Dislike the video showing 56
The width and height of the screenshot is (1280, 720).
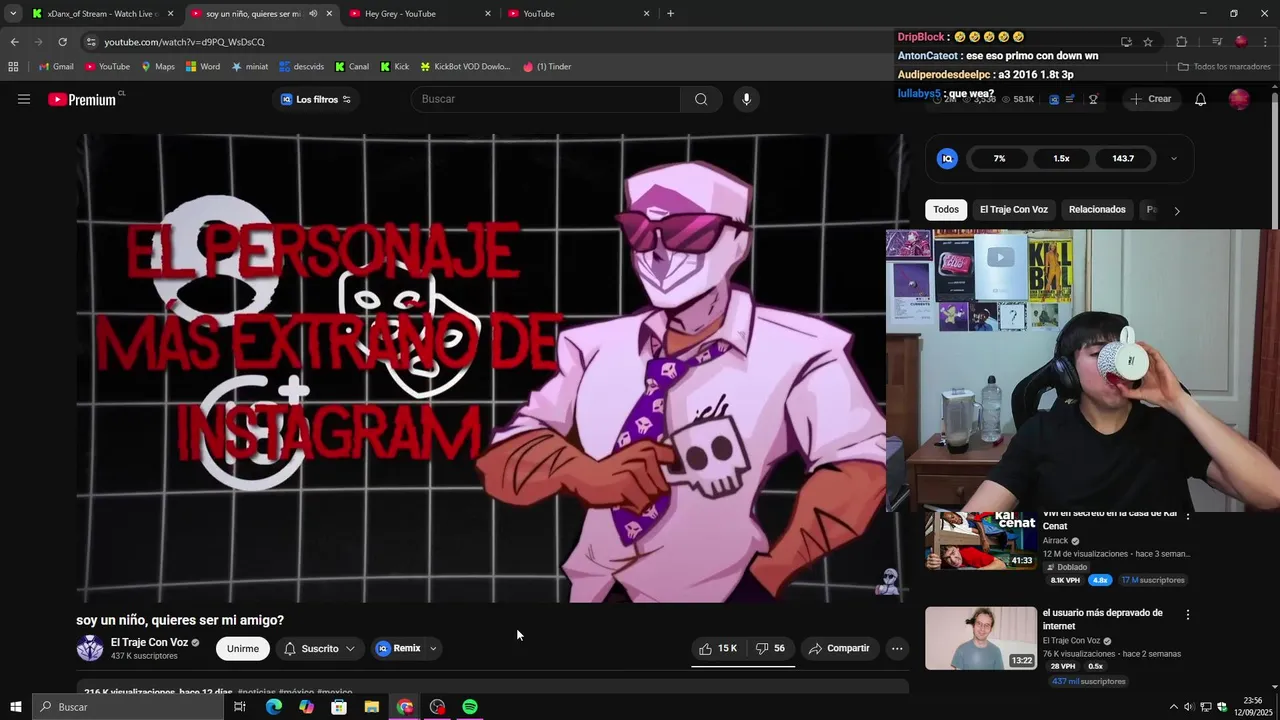[770, 648]
